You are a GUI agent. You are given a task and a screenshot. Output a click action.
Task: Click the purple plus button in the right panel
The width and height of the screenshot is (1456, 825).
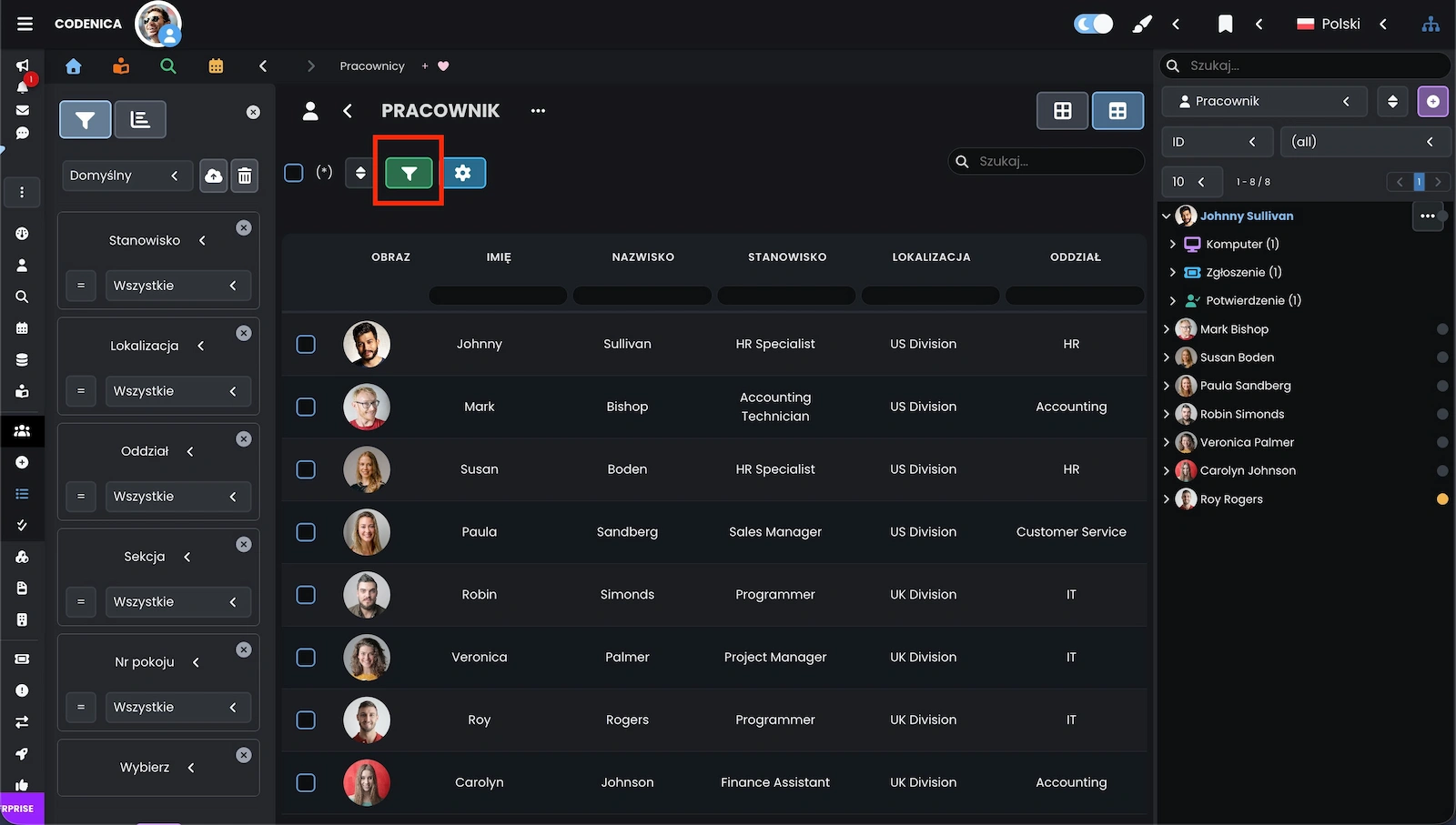[x=1432, y=101]
